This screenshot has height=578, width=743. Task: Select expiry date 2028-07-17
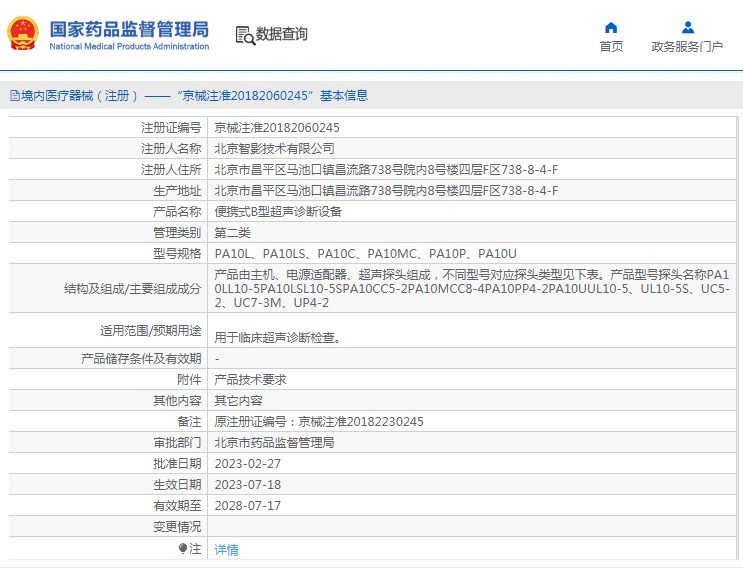(x=248, y=506)
